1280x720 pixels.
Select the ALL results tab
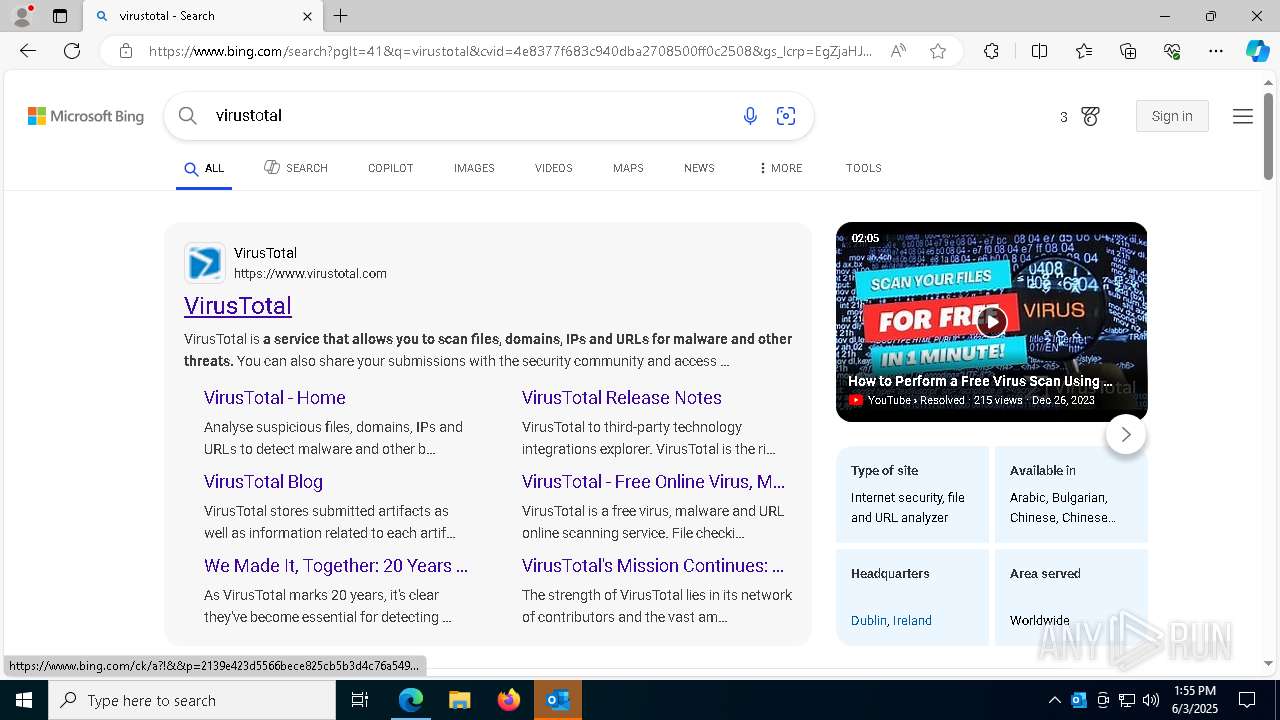[204, 168]
